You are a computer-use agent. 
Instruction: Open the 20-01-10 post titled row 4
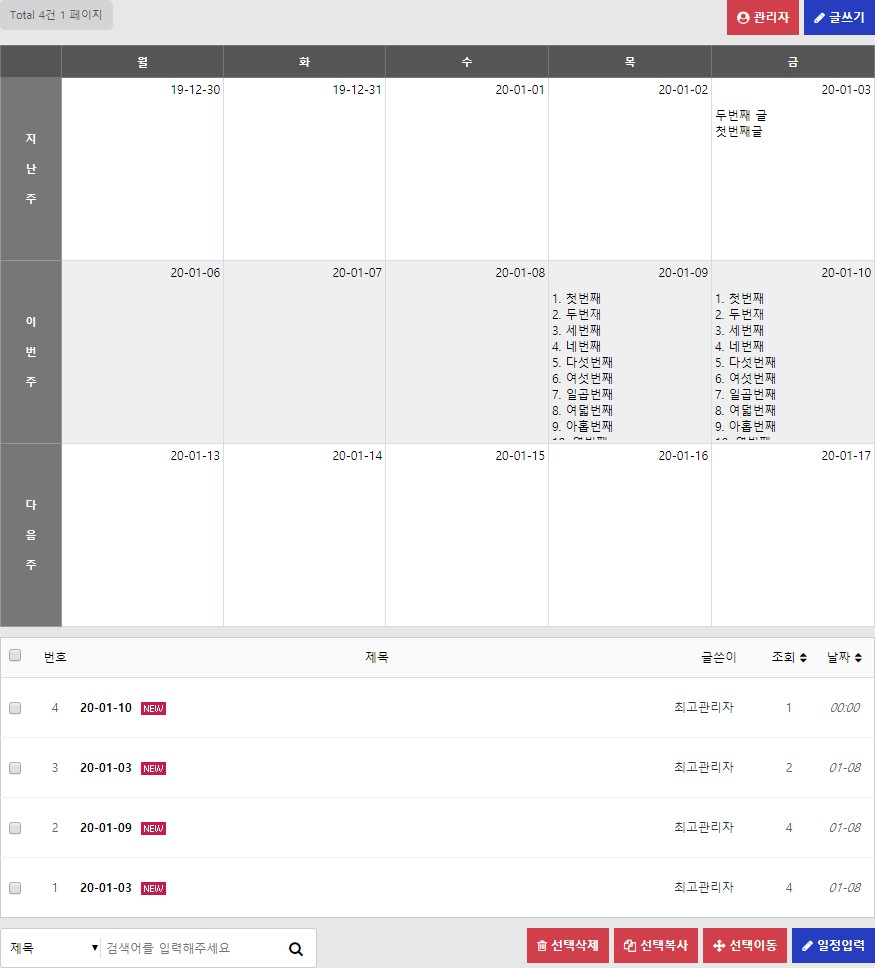pos(106,708)
